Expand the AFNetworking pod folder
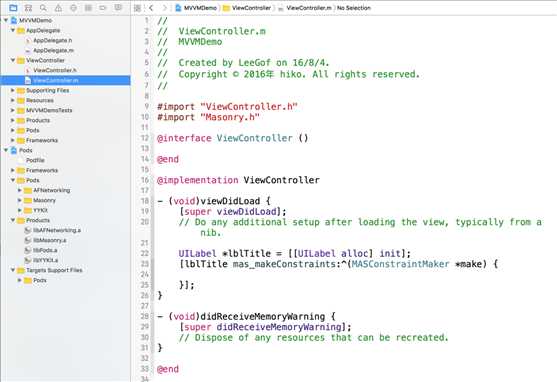Viewport: 557px width, 382px height. click(x=20, y=190)
